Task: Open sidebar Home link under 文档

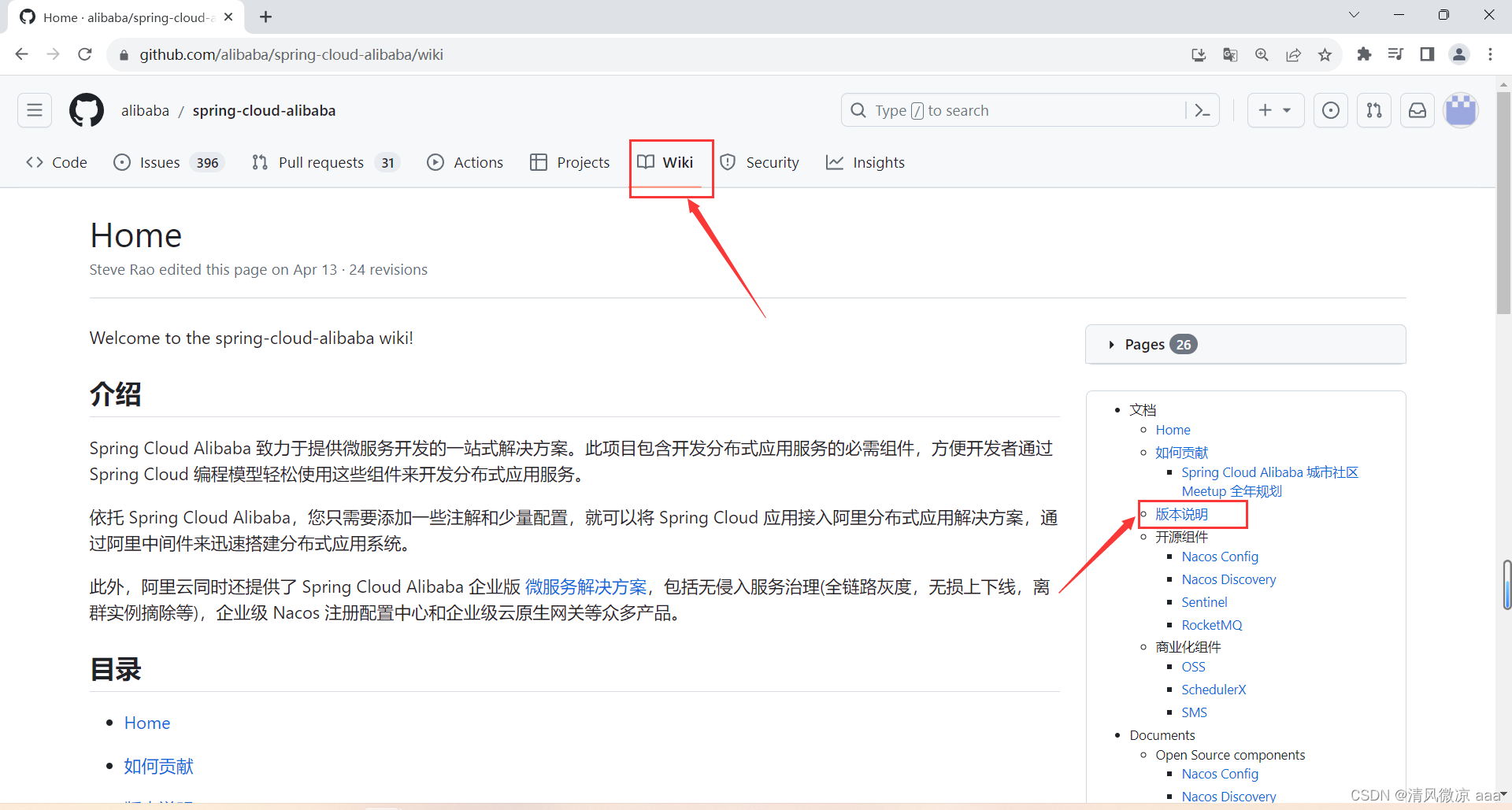Action: click(x=1173, y=430)
